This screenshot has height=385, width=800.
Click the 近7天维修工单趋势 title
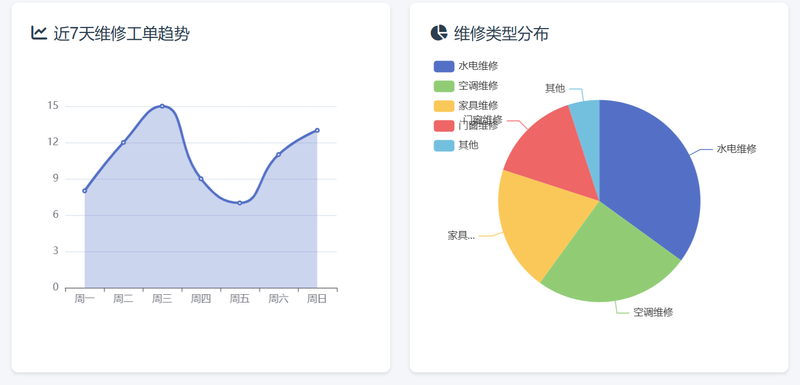point(121,34)
